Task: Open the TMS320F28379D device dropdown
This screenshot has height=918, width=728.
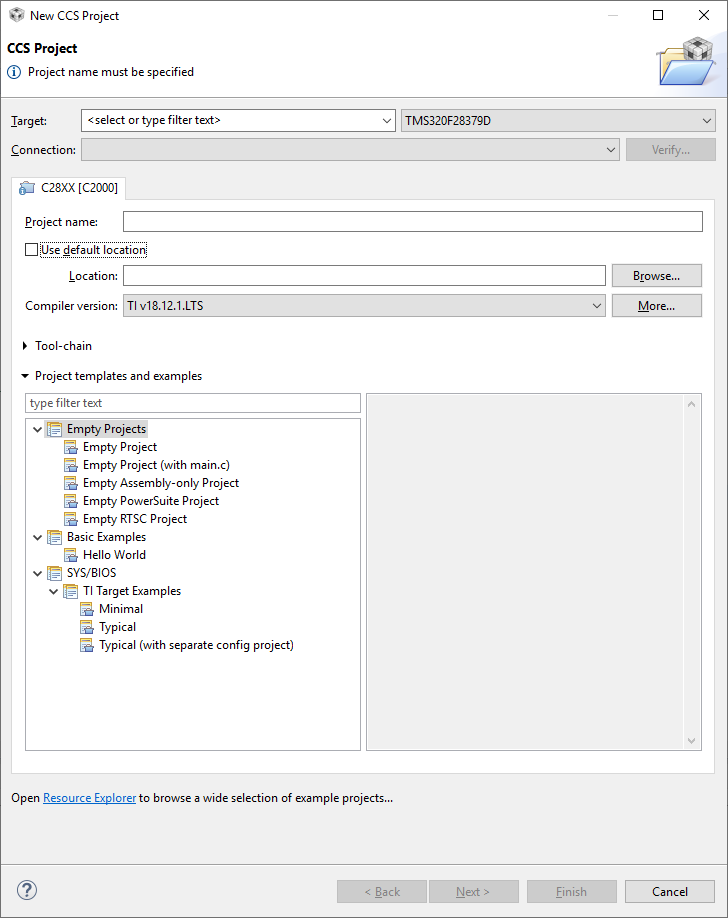Action: [706, 121]
